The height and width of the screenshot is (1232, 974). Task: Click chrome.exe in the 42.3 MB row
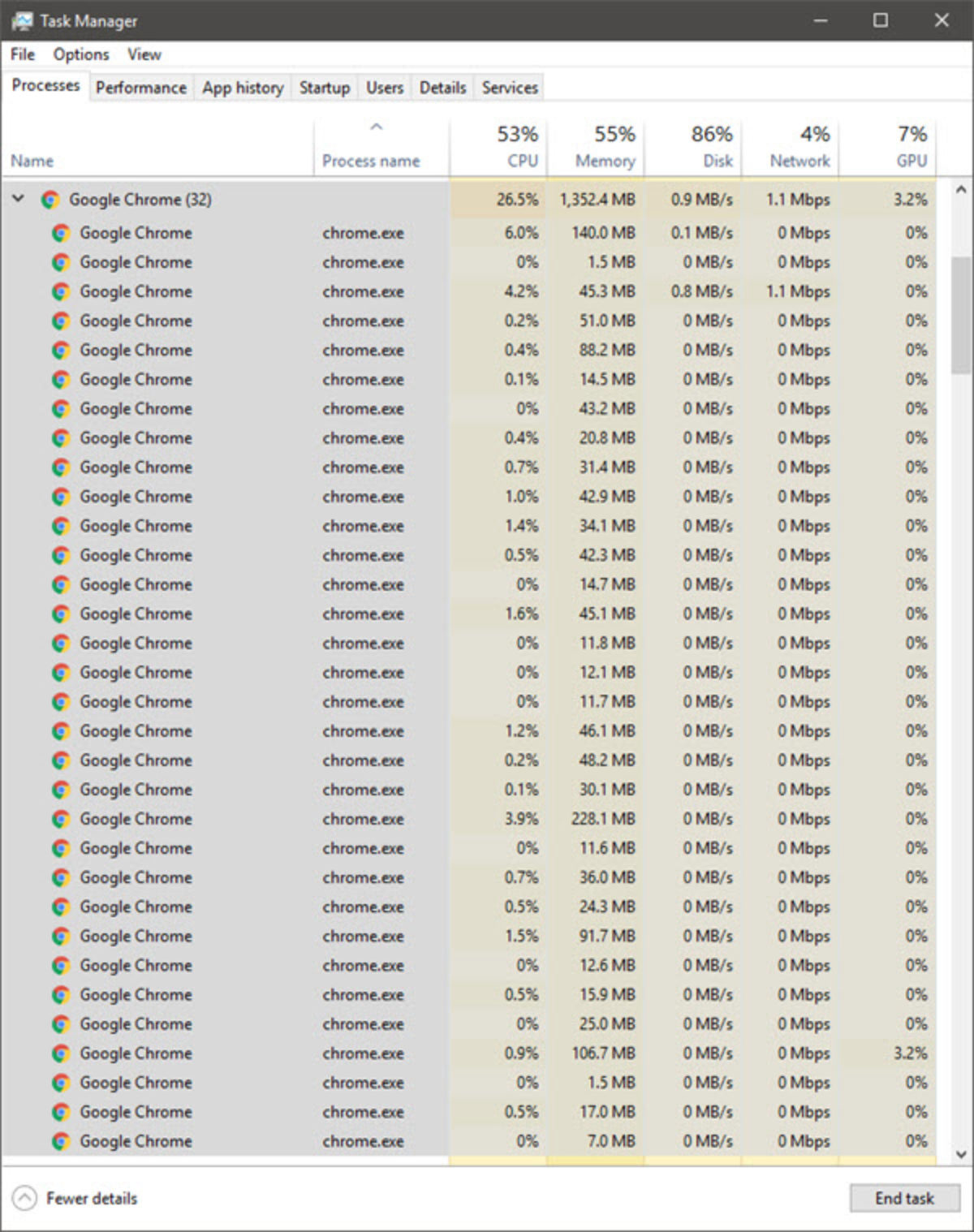point(363,556)
